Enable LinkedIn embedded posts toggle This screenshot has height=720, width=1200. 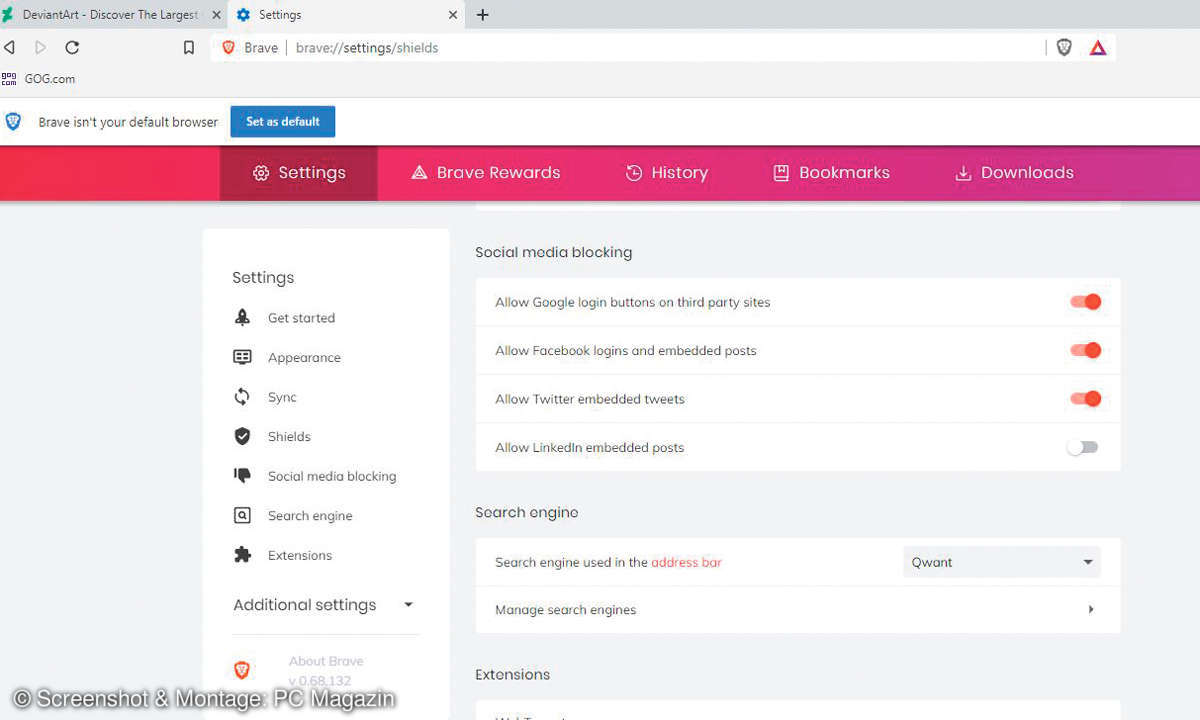pyautogui.click(x=1082, y=447)
